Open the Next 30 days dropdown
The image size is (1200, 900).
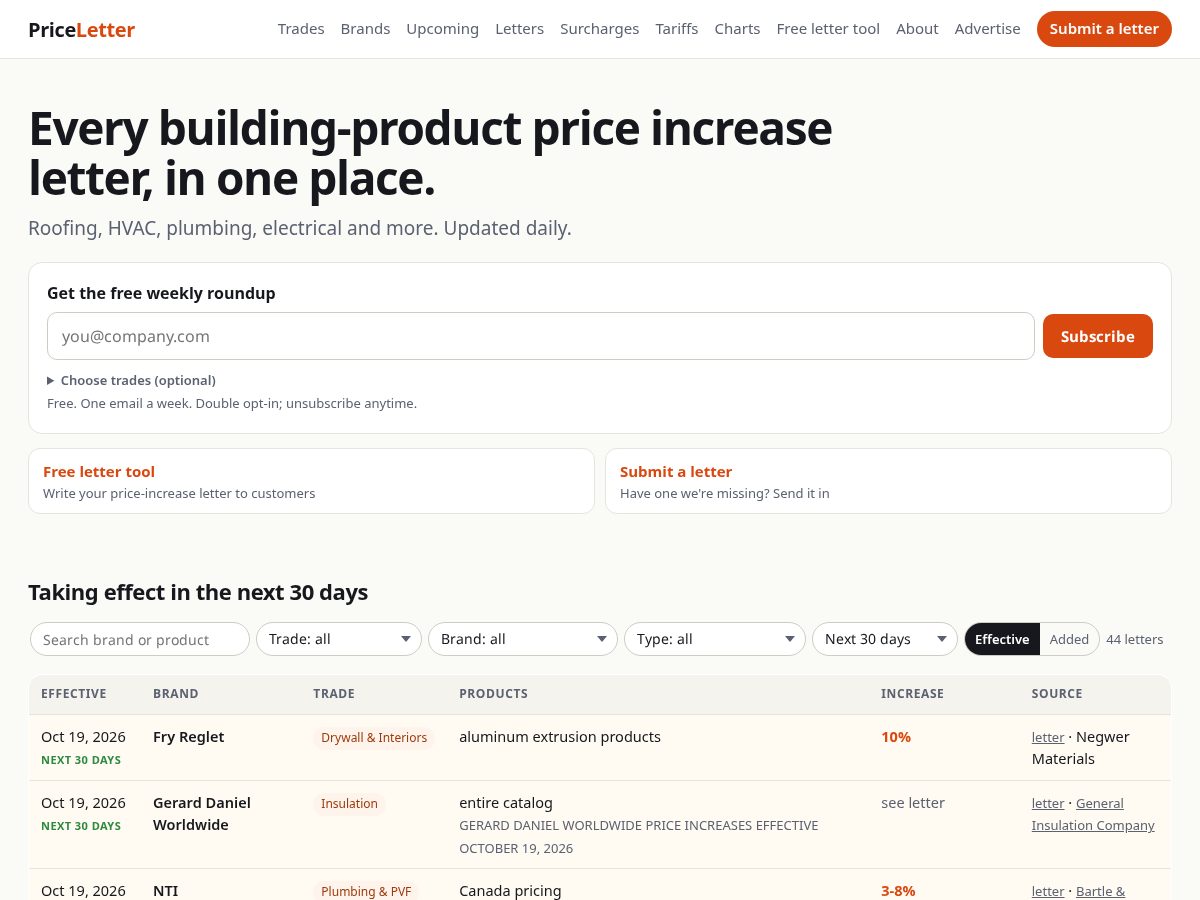pos(884,639)
